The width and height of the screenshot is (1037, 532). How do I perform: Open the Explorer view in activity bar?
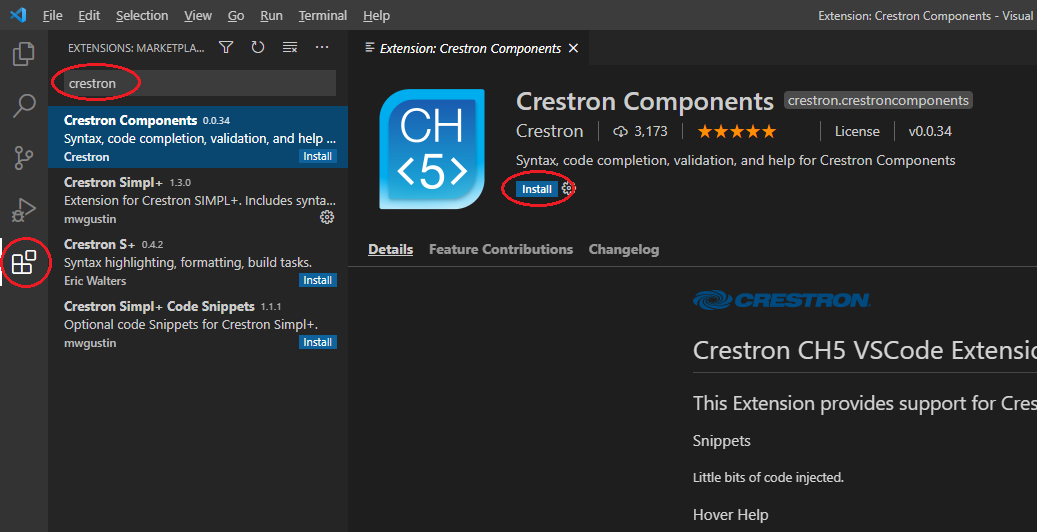click(24, 54)
